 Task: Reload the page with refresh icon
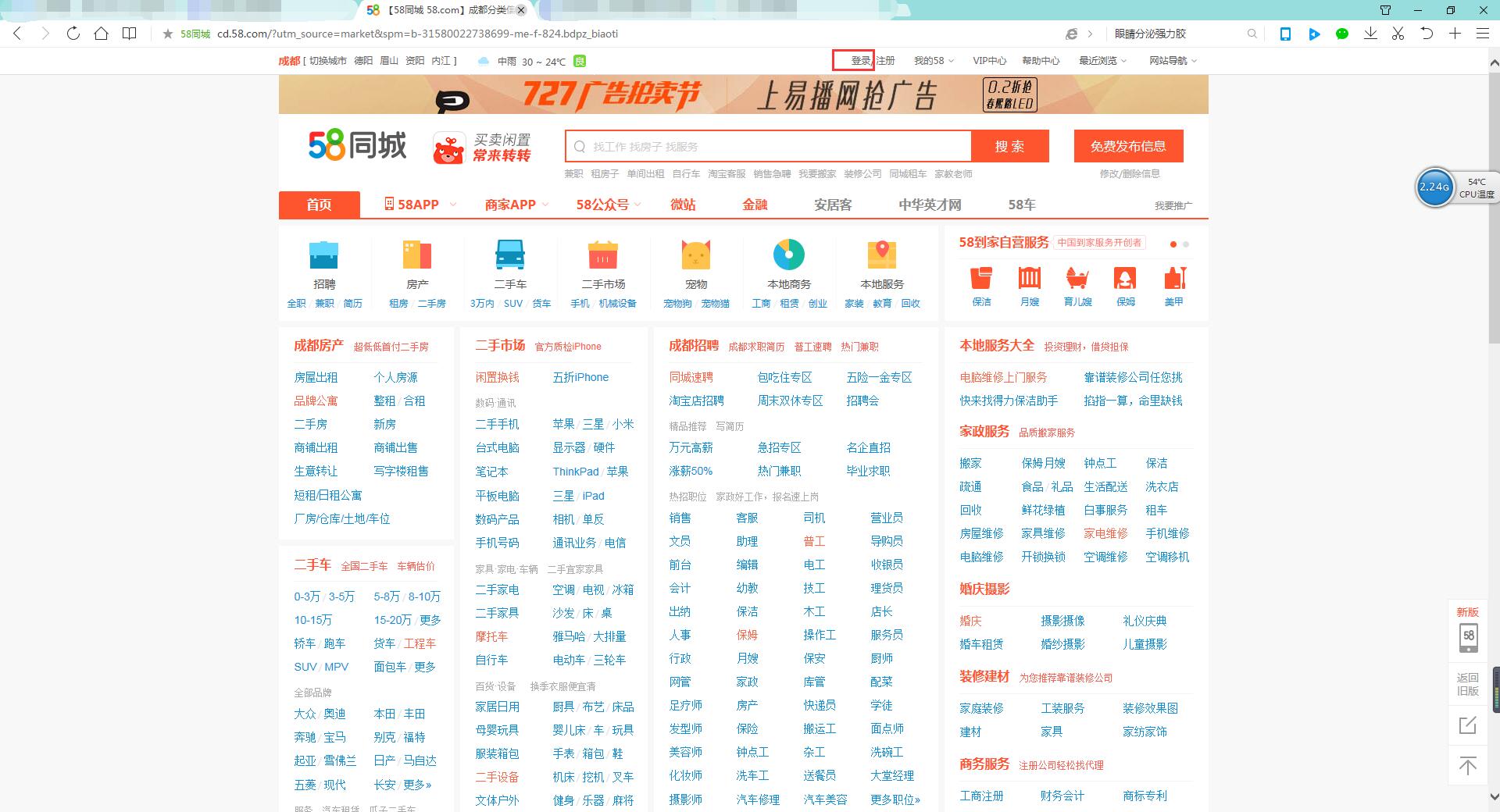pos(73,34)
